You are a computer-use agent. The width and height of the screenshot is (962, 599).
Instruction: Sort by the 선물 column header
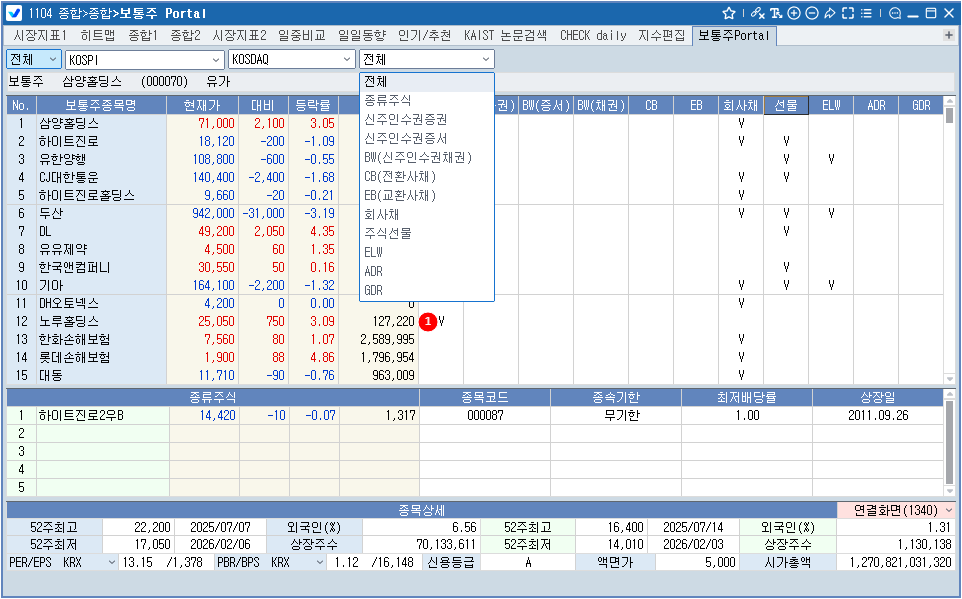coord(786,105)
